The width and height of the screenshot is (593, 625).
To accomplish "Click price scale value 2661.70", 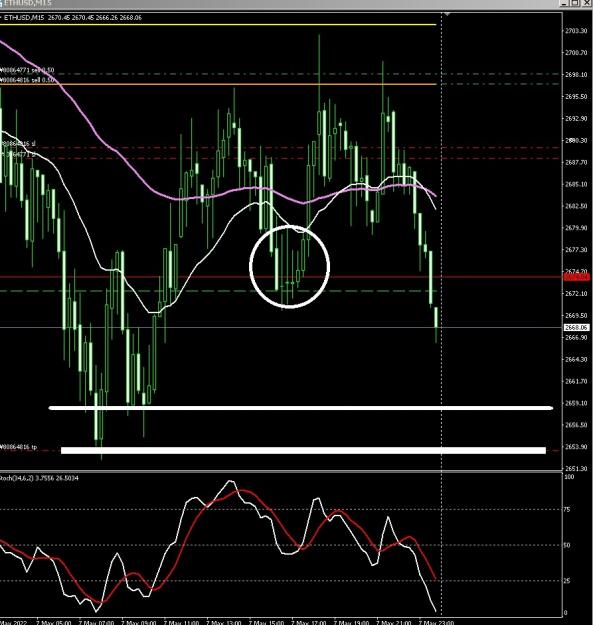I will (x=576, y=381).
